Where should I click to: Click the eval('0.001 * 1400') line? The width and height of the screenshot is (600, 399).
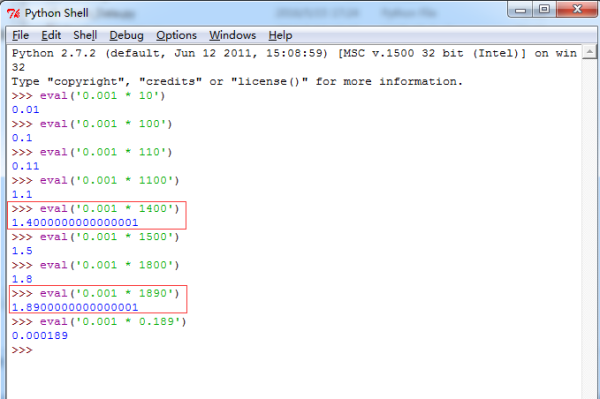(x=95, y=209)
